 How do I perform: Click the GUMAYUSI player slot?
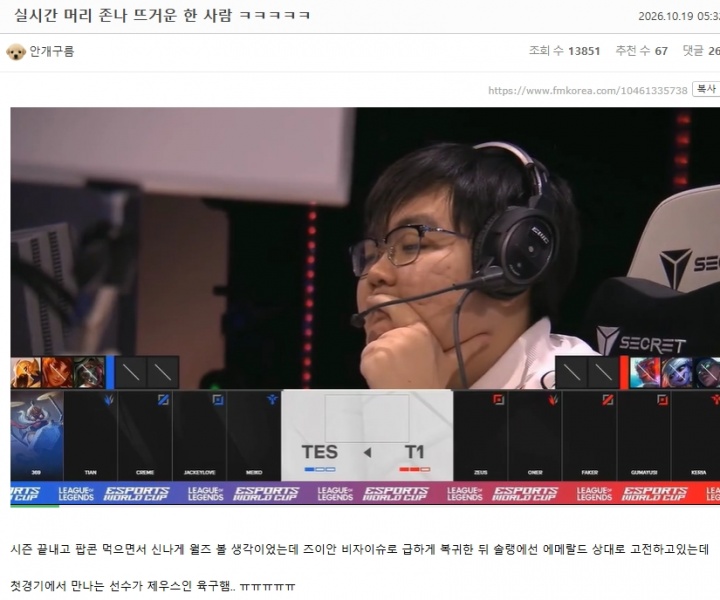[644, 435]
